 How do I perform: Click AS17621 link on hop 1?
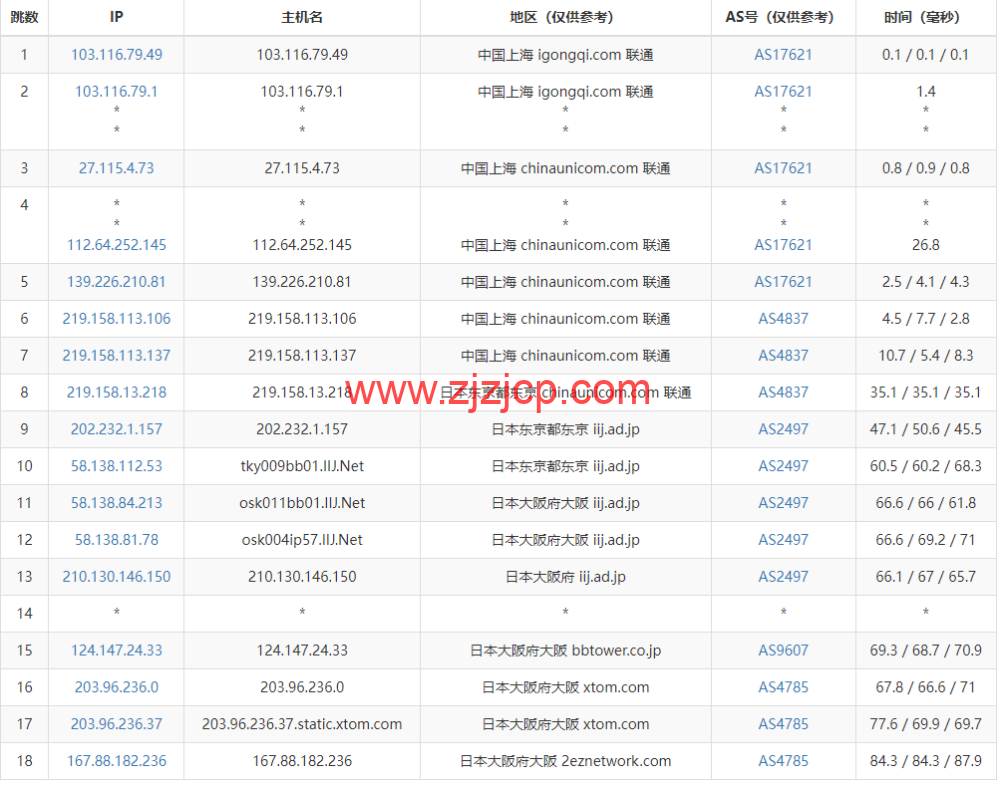point(783,55)
